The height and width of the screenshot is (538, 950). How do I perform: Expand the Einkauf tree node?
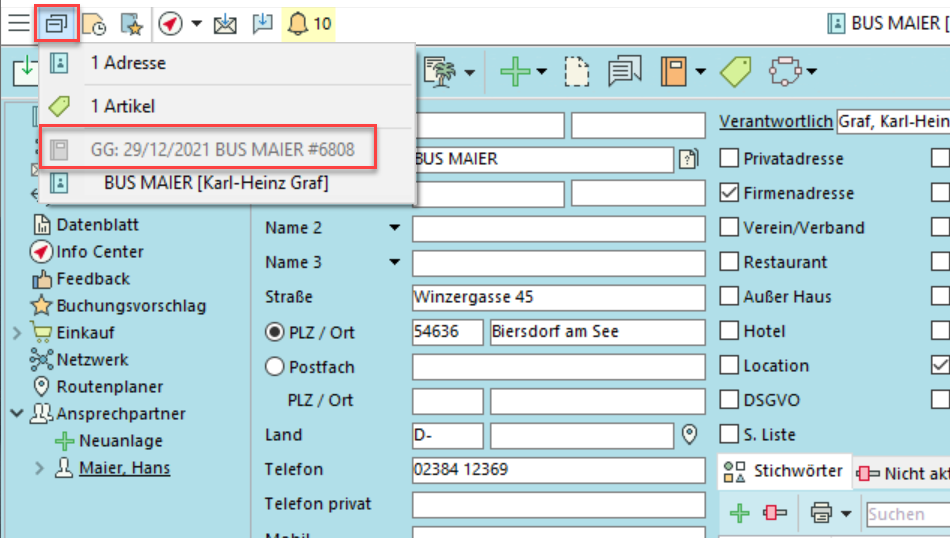(17, 332)
